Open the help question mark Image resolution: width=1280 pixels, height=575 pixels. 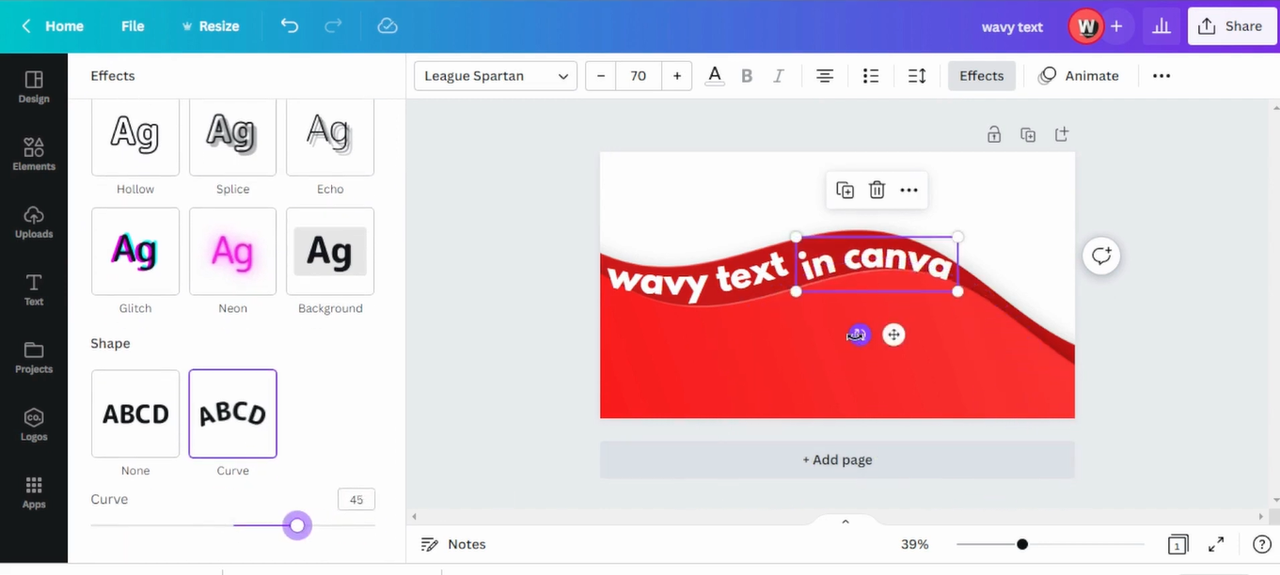coord(1262,544)
